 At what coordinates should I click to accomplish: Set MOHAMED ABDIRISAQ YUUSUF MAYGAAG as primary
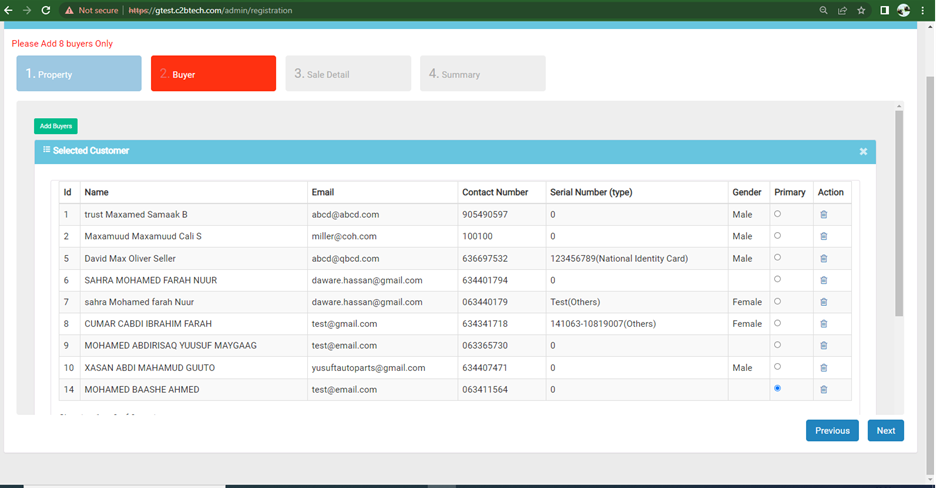(x=778, y=345)
